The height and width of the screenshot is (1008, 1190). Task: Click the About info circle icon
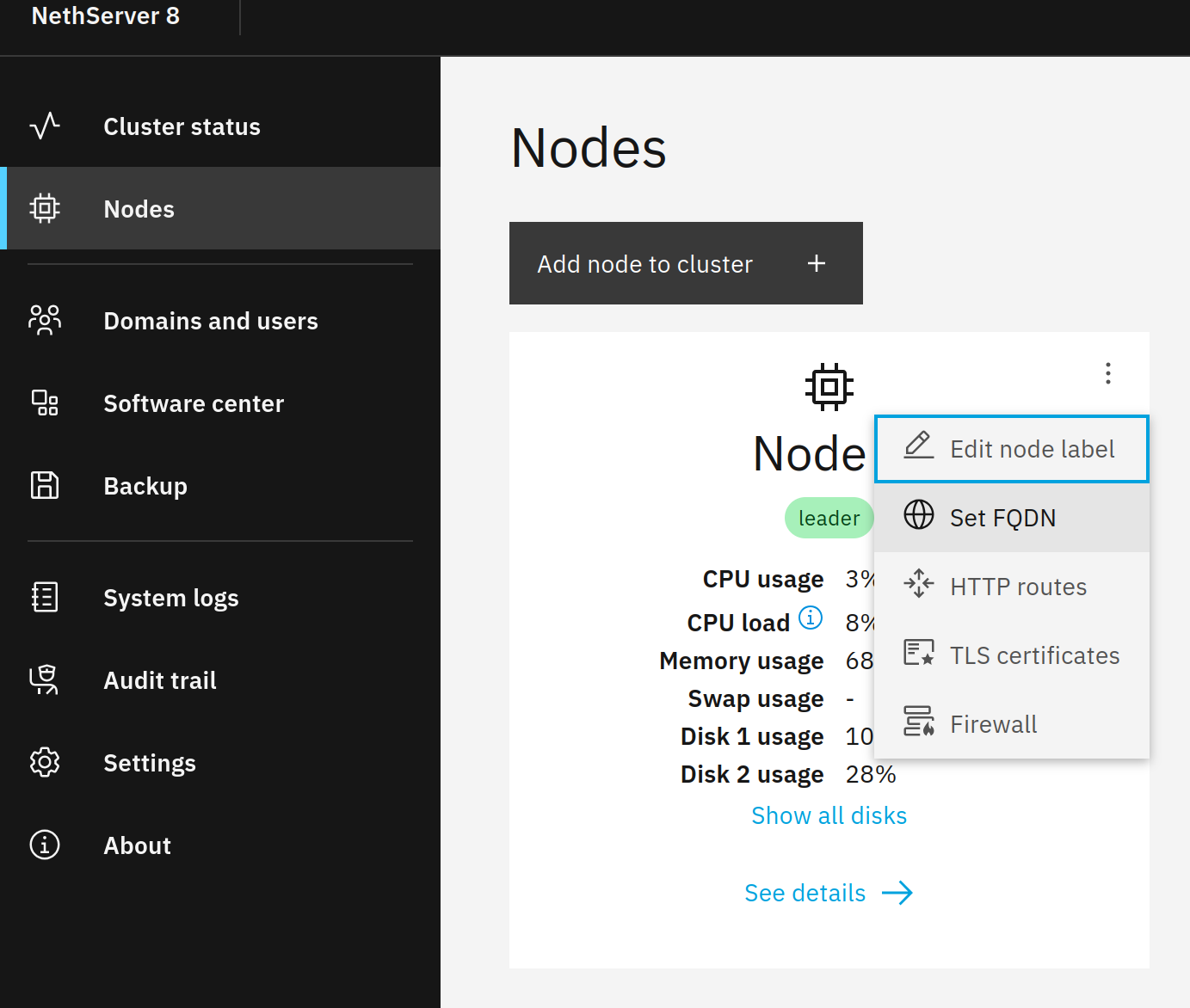tap(45, 845)
